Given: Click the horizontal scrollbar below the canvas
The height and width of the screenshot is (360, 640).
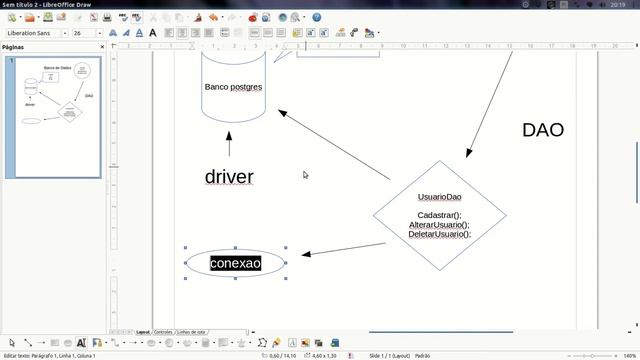Looking at the screenshot, I should coord(441,332).
